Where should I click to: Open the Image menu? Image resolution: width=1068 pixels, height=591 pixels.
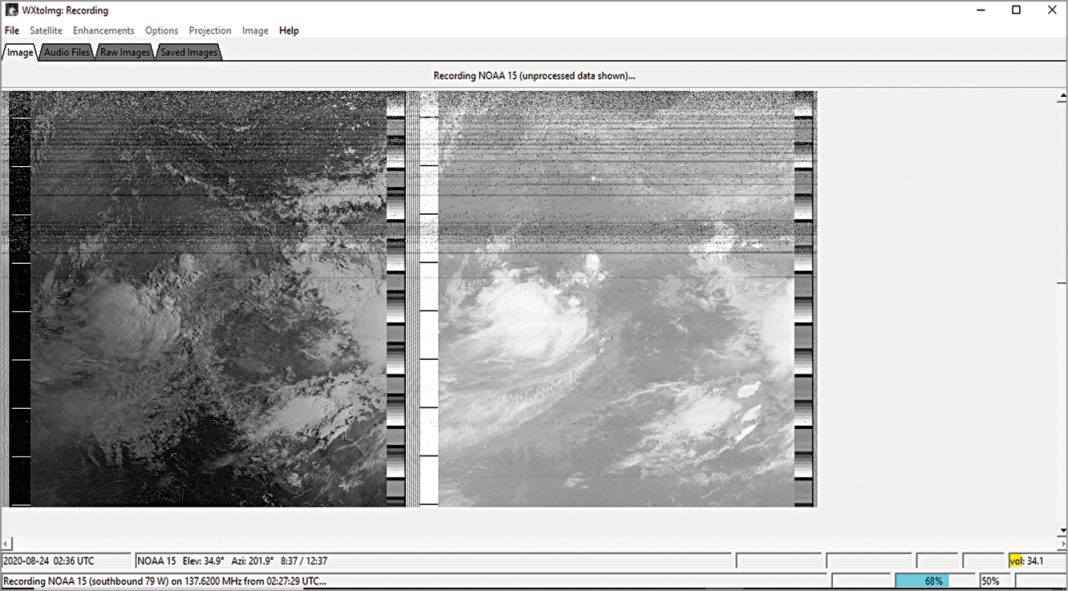click(255, 30)
